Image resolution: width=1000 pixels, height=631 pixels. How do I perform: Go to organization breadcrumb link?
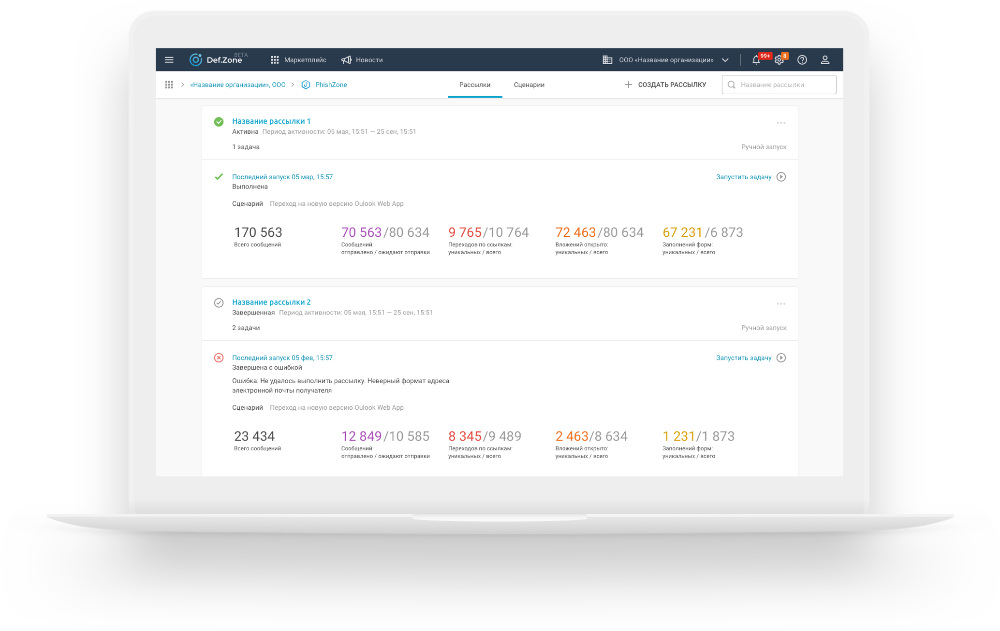(238, 85)
